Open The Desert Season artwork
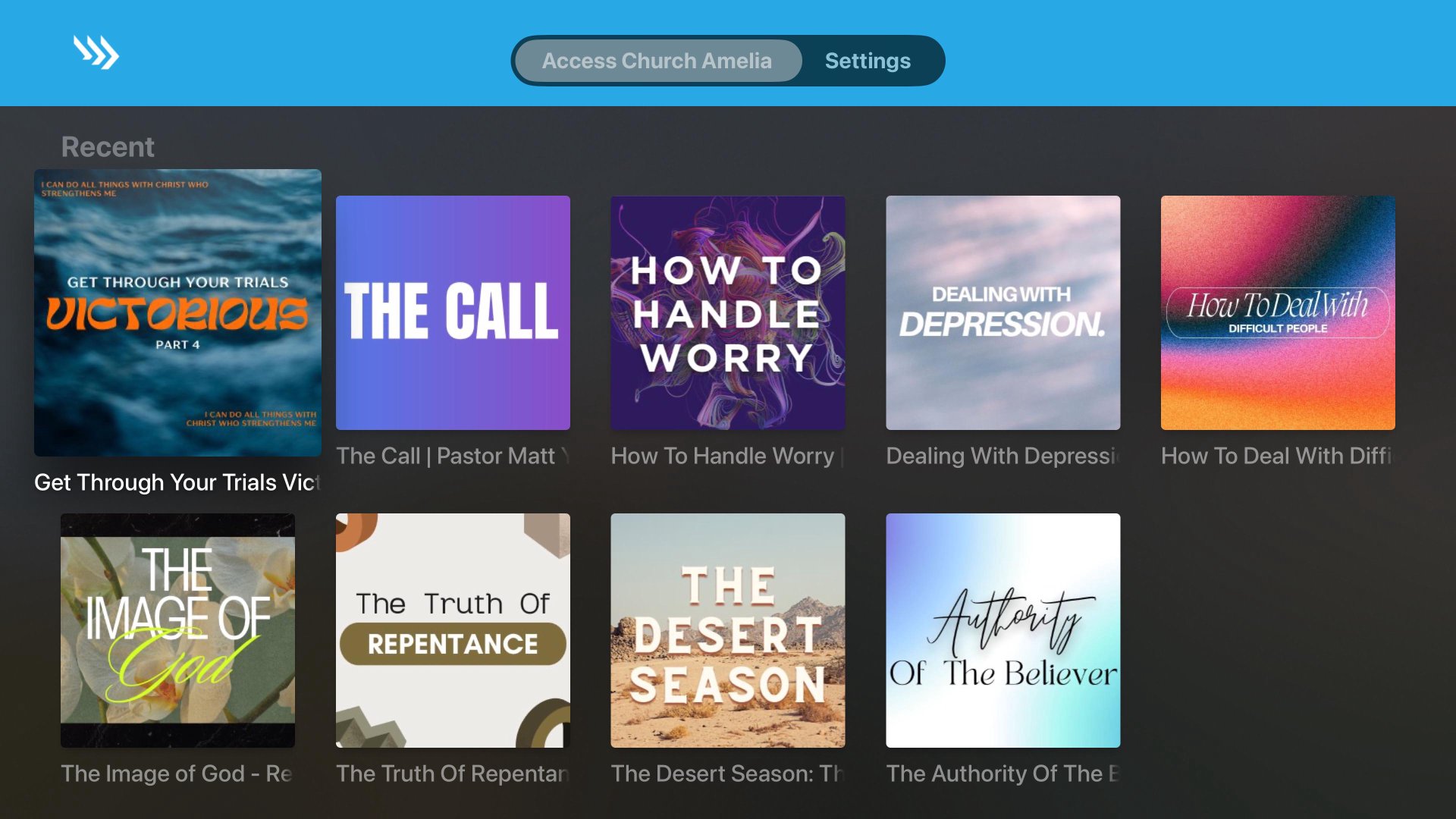This screenshot has height=819, width=1456. pos(728,630)
